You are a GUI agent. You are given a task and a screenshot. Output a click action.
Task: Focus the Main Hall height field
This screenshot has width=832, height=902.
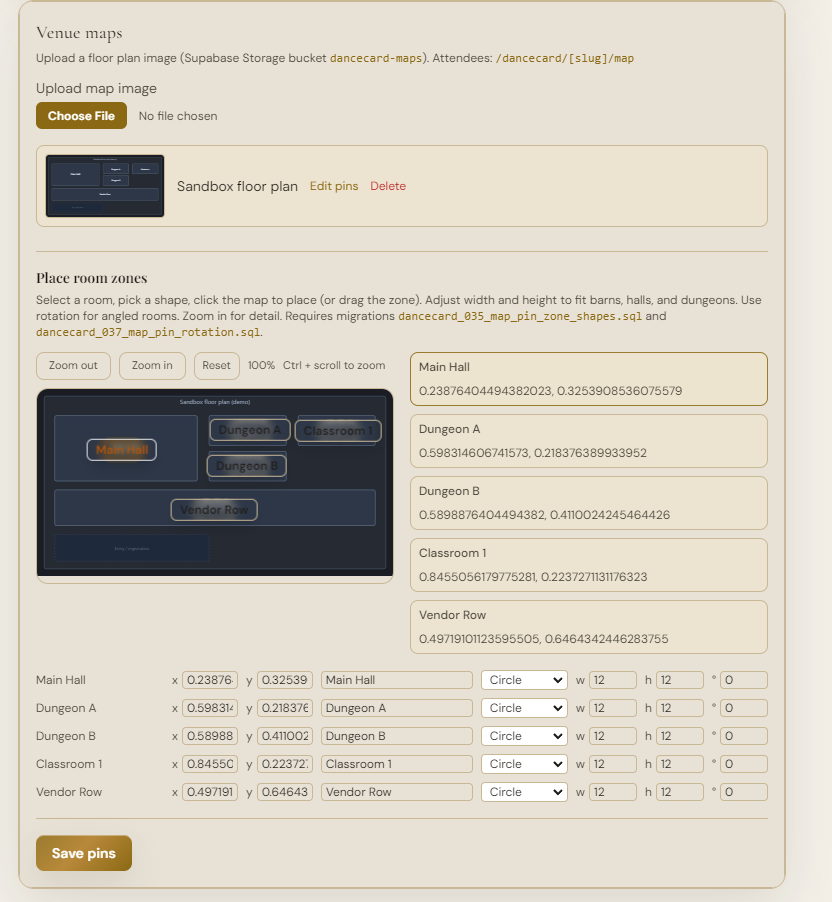point(680,680)
